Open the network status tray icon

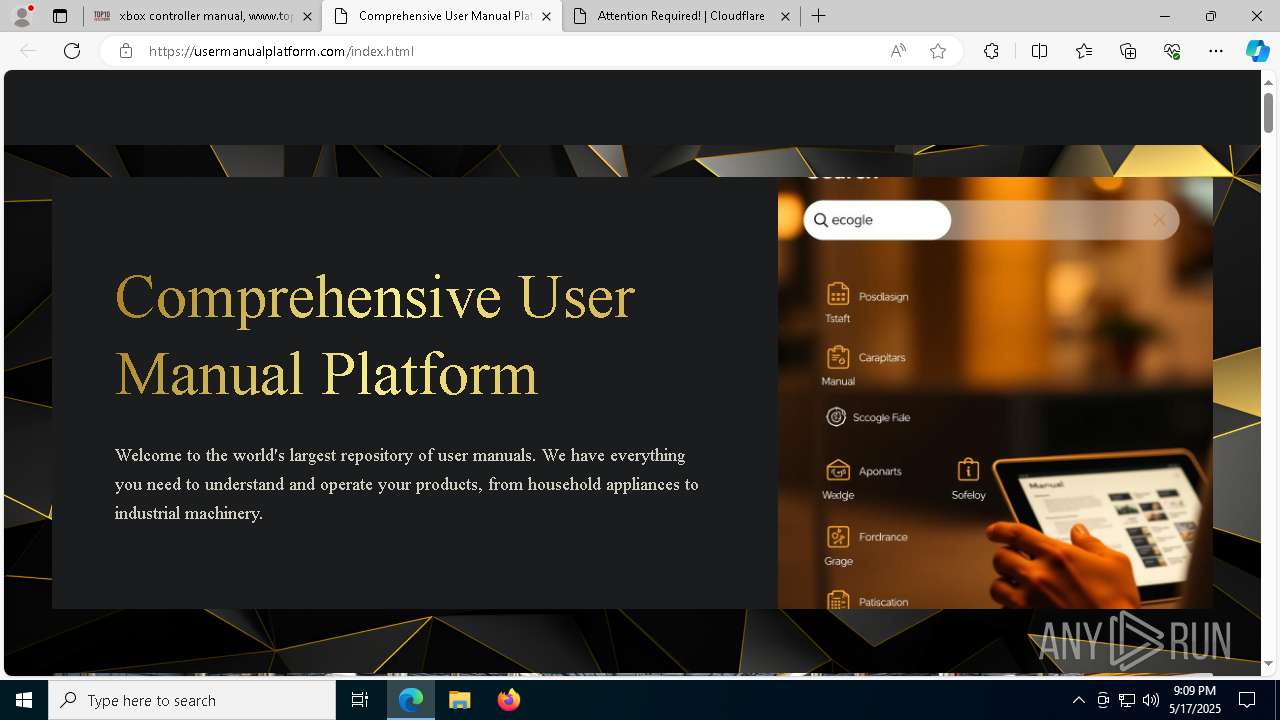tap(1127, 700)
